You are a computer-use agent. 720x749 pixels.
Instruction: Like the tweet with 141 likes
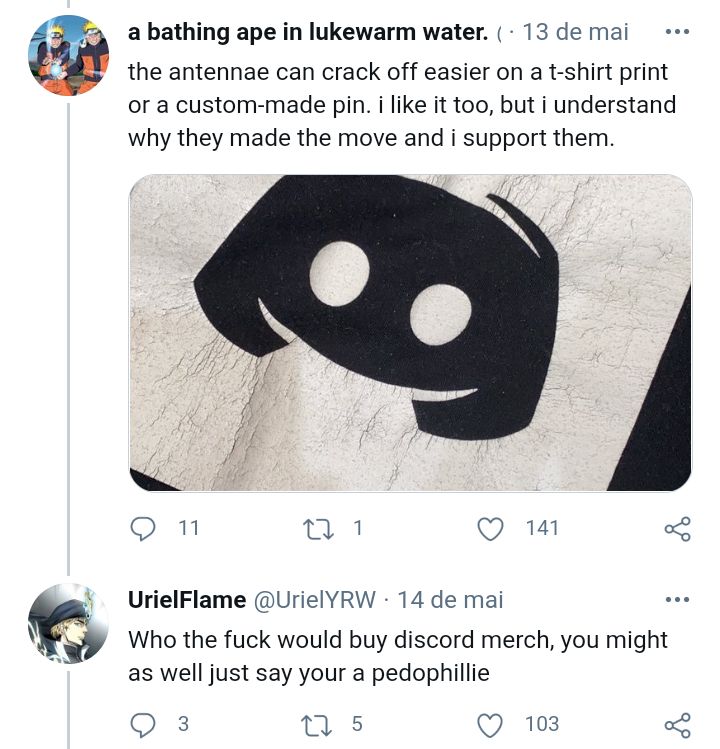[490, 528]
